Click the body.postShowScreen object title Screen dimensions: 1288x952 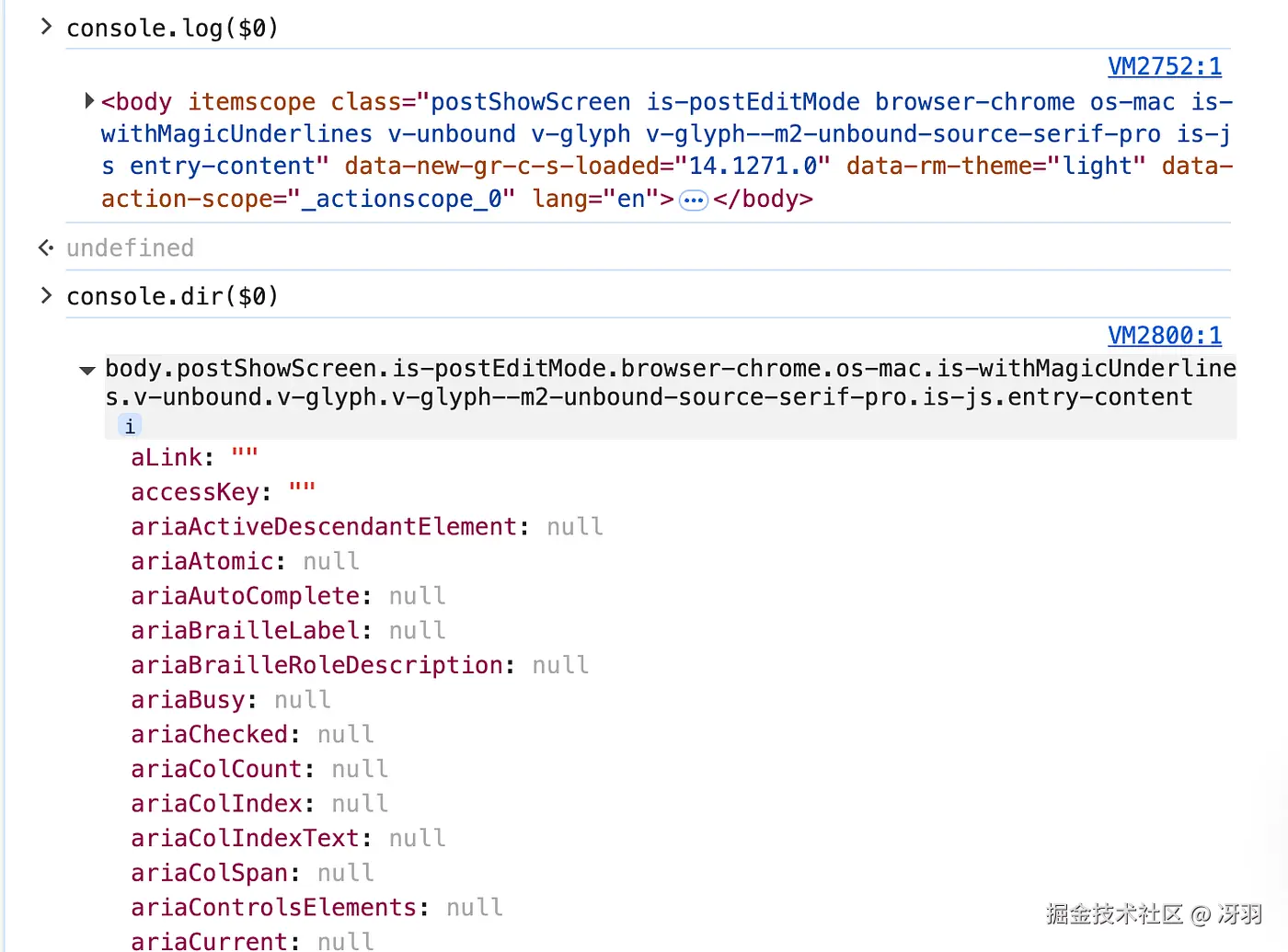point(671,383)
